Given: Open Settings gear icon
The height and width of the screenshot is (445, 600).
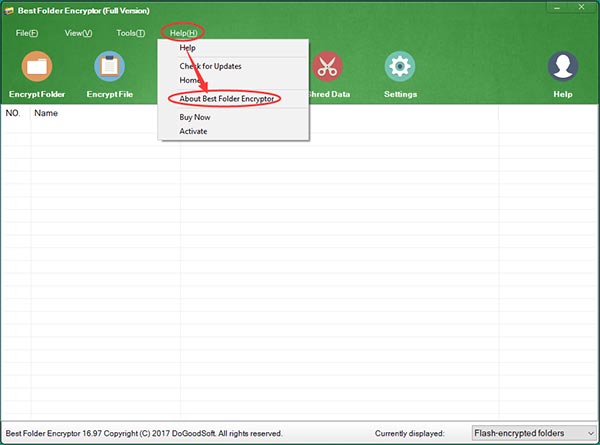Looking at the screenshot, I should (x=400, y=66).
